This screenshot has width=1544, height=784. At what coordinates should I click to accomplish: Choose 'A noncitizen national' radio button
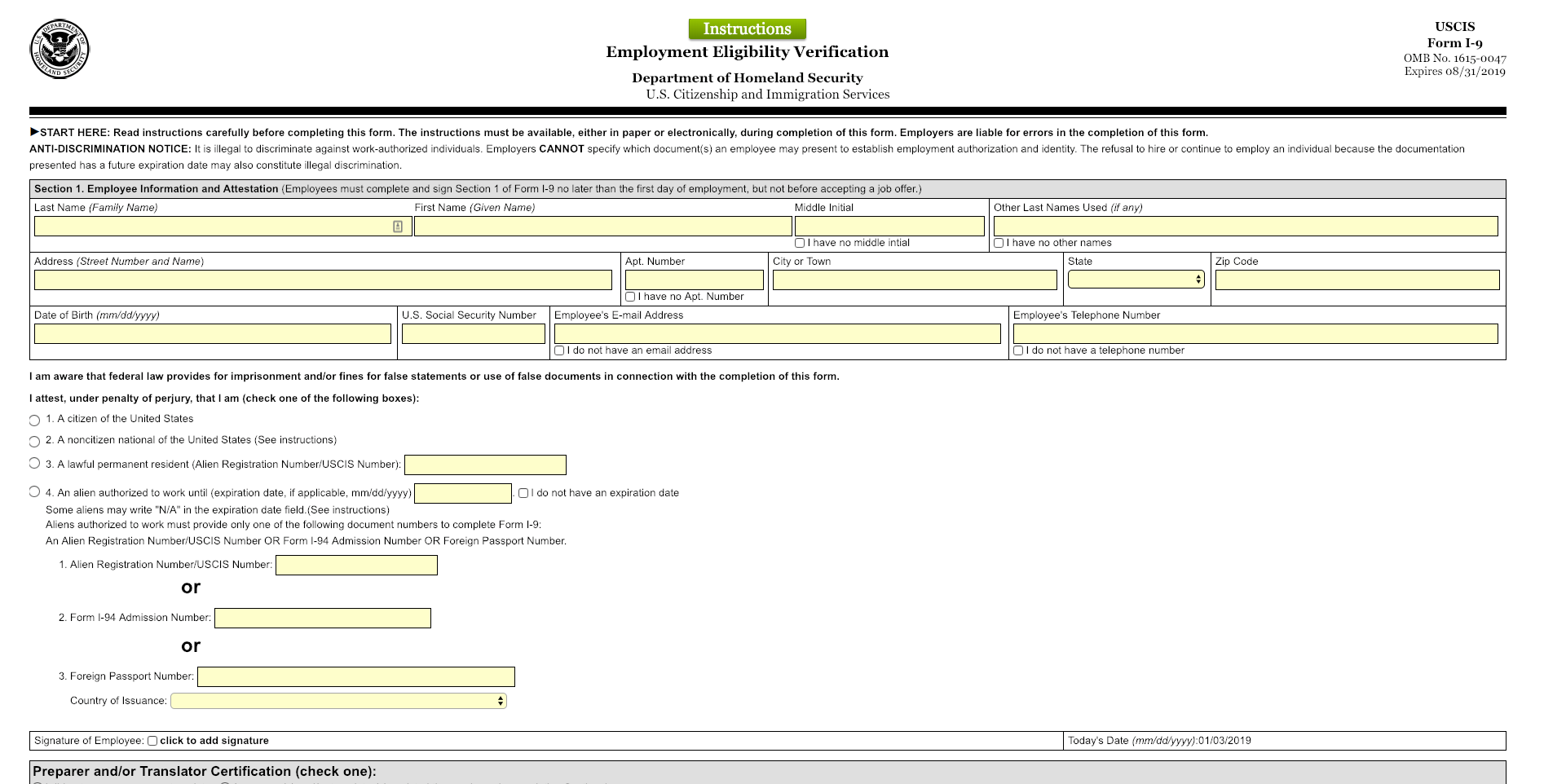pos(34,442)
